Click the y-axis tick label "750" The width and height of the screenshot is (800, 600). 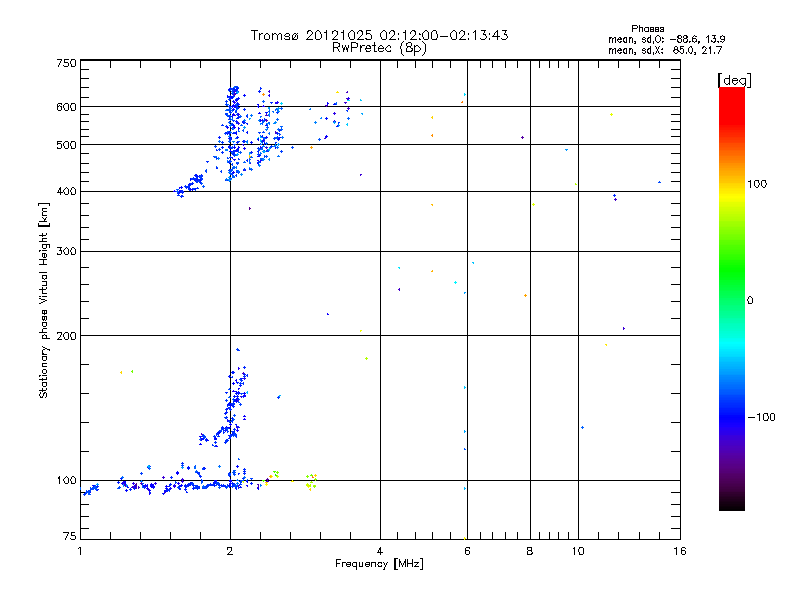pos(66,63)
